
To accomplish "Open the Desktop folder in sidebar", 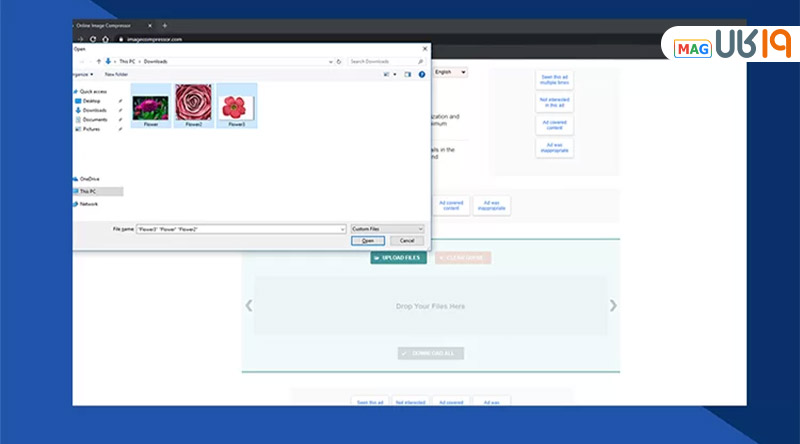I will coord(91,101).
